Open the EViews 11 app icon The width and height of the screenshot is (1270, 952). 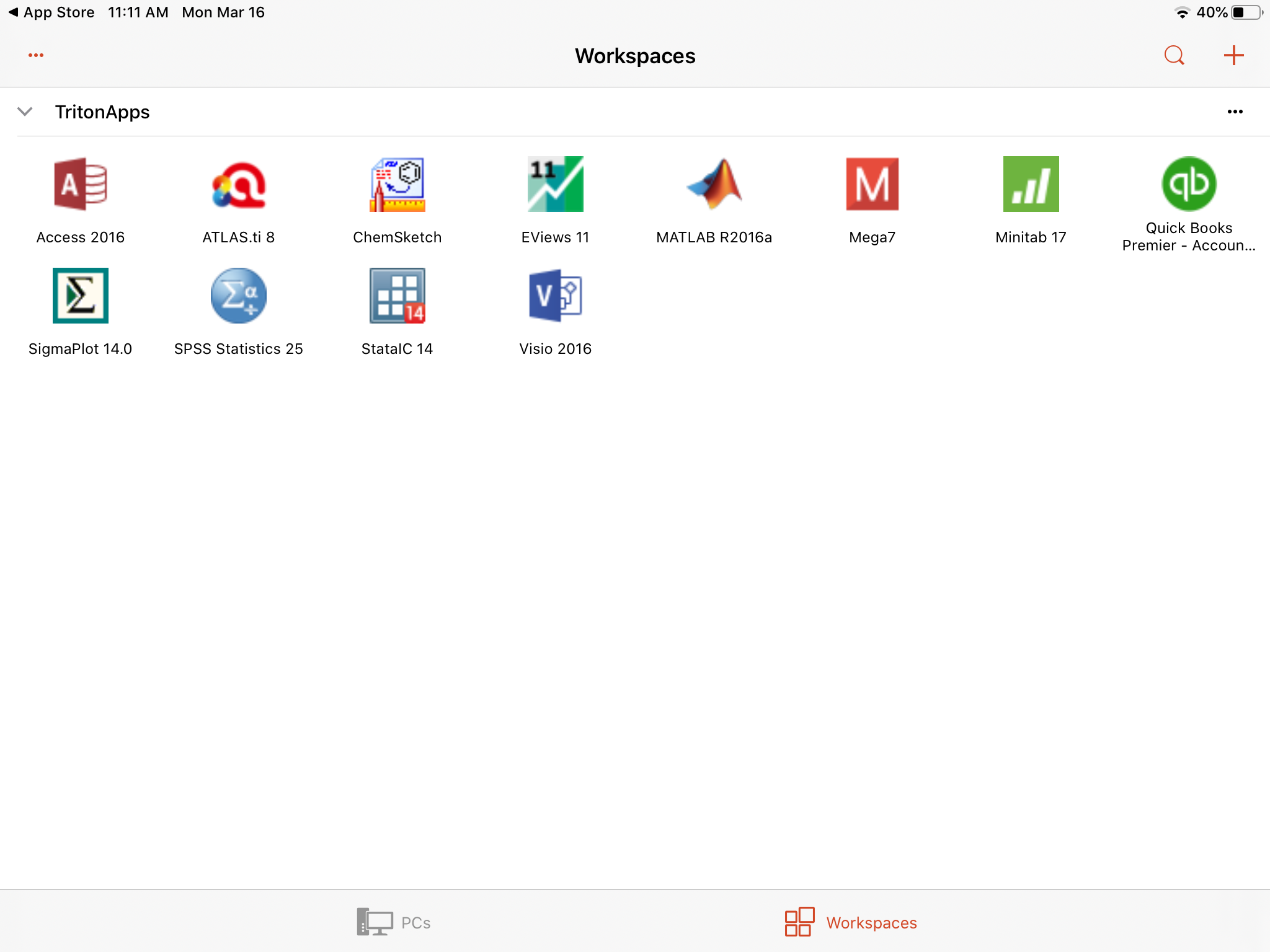coord(555,185)
